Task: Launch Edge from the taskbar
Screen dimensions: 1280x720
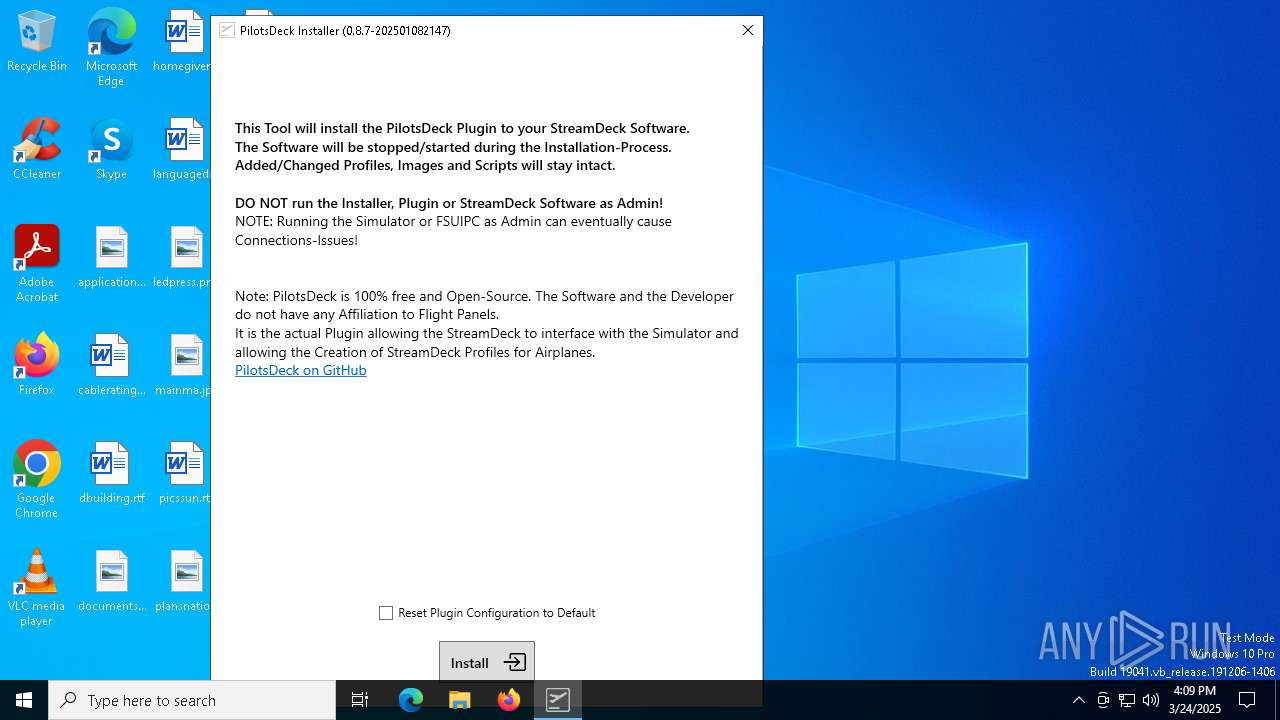Action: point(411,700)
